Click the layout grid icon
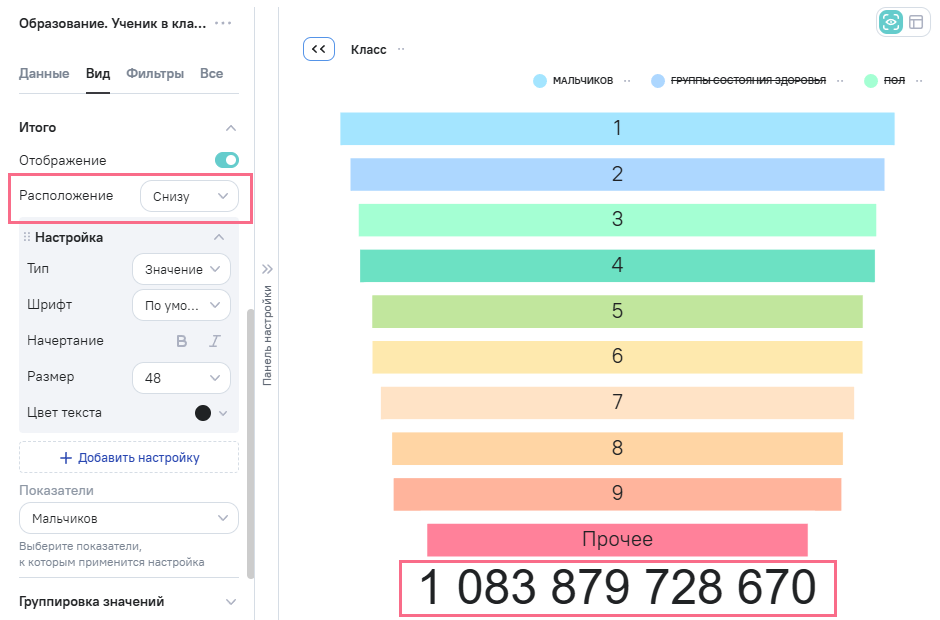The image size is (940, 620). [x=916, y=22]
